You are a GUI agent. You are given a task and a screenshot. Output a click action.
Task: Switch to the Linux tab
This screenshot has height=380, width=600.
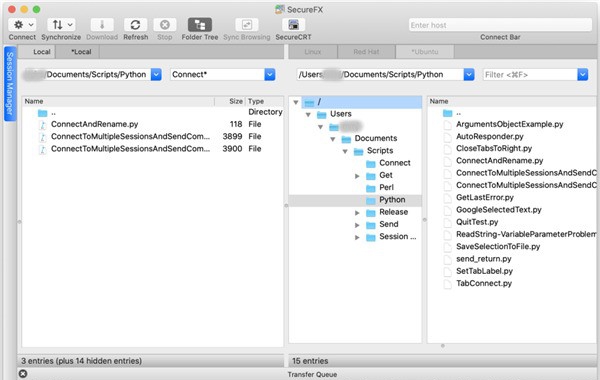(x=313, y=52)
